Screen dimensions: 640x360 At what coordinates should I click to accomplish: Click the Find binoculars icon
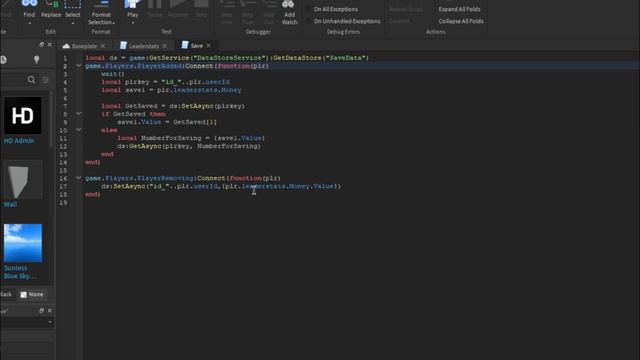point(29,4)
